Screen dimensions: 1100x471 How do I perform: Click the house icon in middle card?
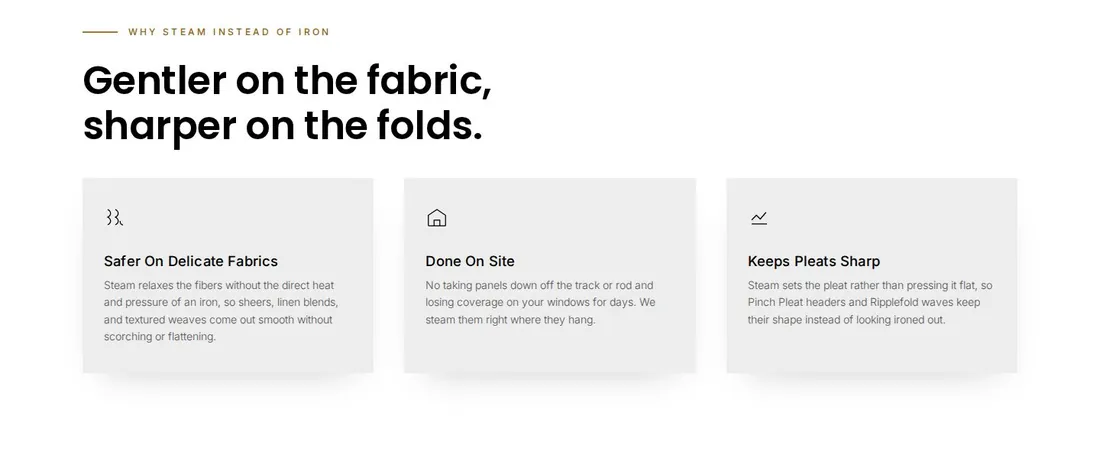(436, 218)
